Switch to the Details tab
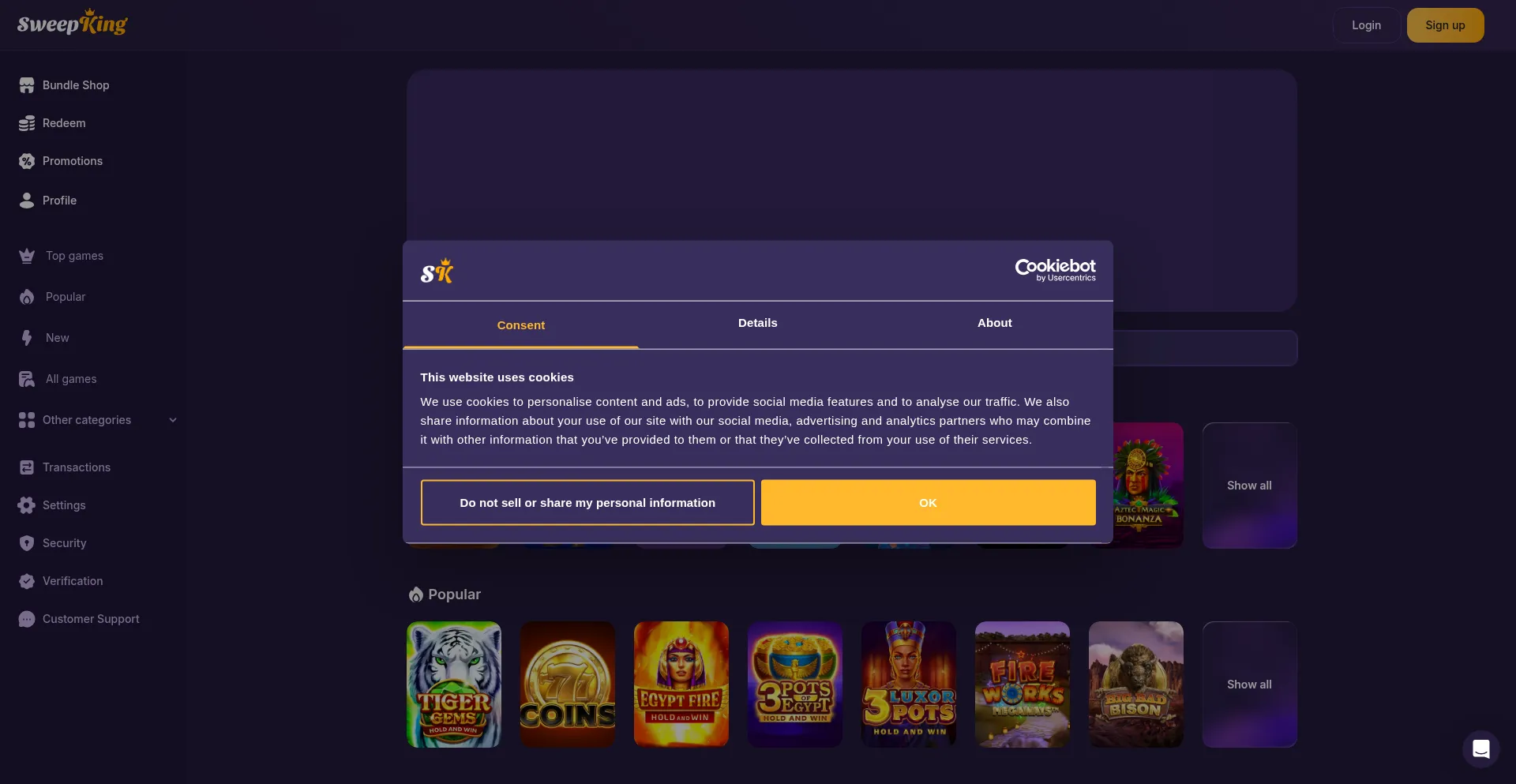The width and height of the screenshot is (1516, 784). pyautogui.click(x=758, y=323)
